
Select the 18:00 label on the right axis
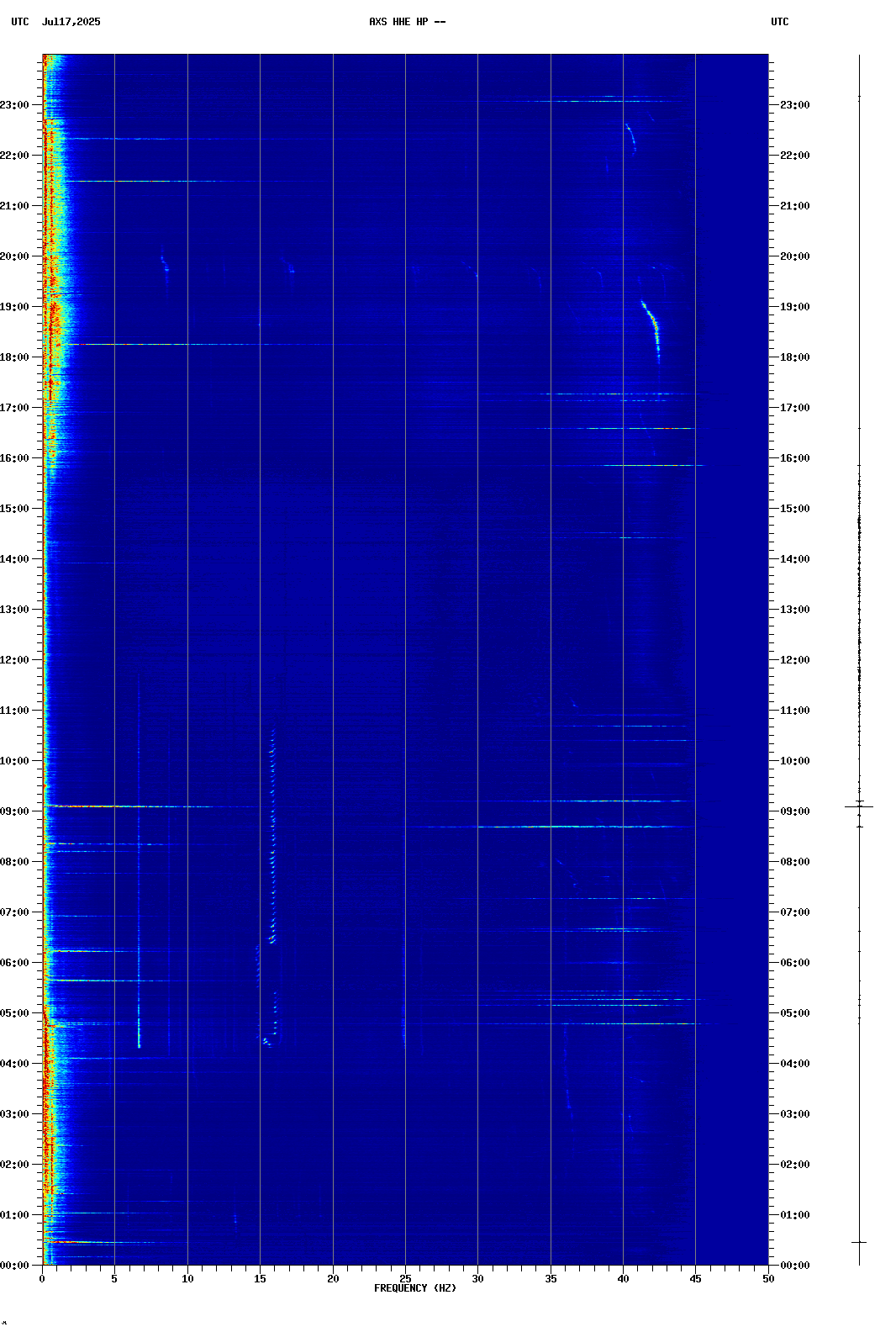coord(795,357)
